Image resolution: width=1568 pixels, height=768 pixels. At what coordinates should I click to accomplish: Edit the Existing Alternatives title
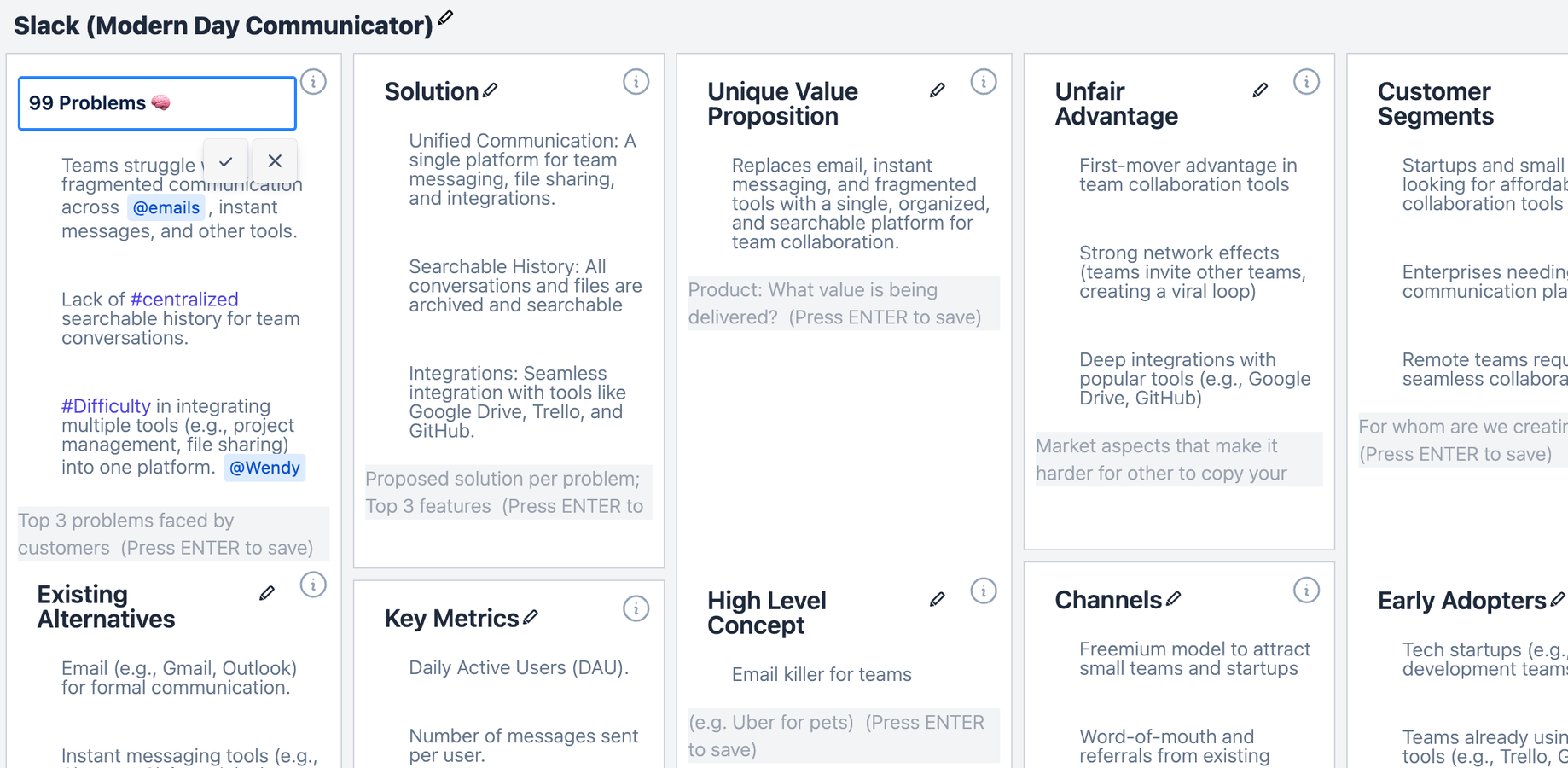coord(267,593)
